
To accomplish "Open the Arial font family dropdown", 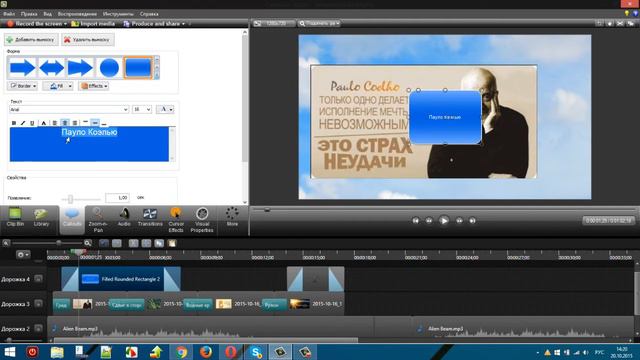I will pos(69,109).
